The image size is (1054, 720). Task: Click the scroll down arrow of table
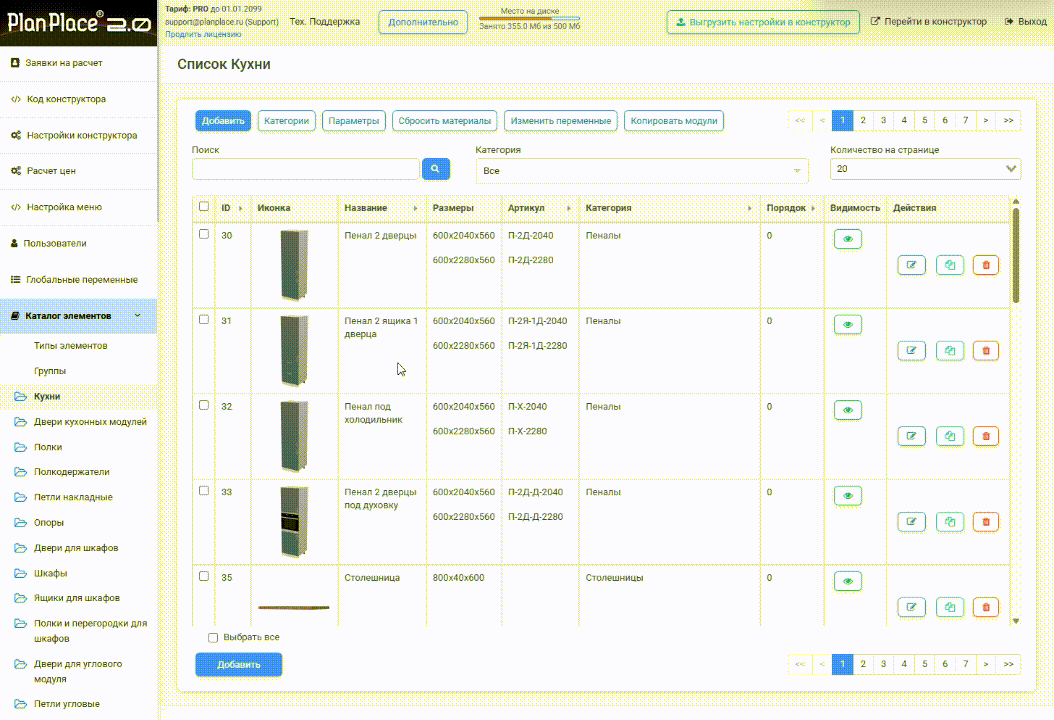(x=1016, y=621)
